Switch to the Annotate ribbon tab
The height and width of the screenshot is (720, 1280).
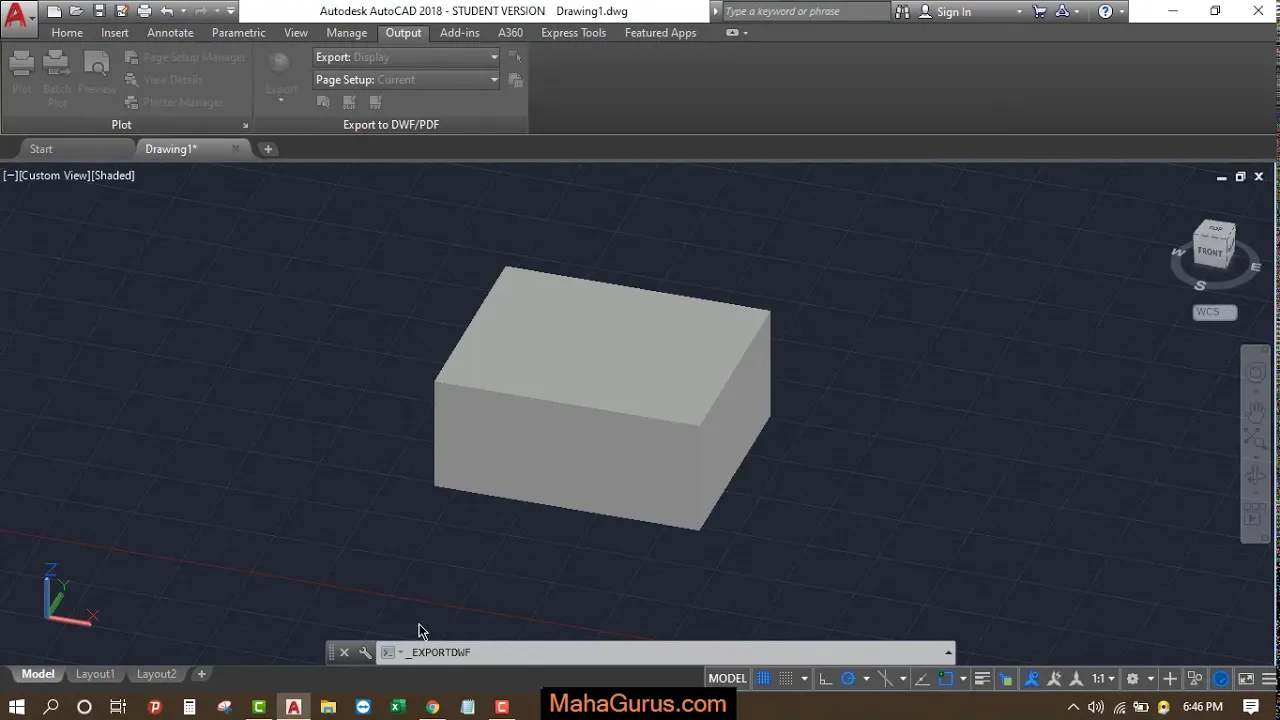(x=170, y=33)
